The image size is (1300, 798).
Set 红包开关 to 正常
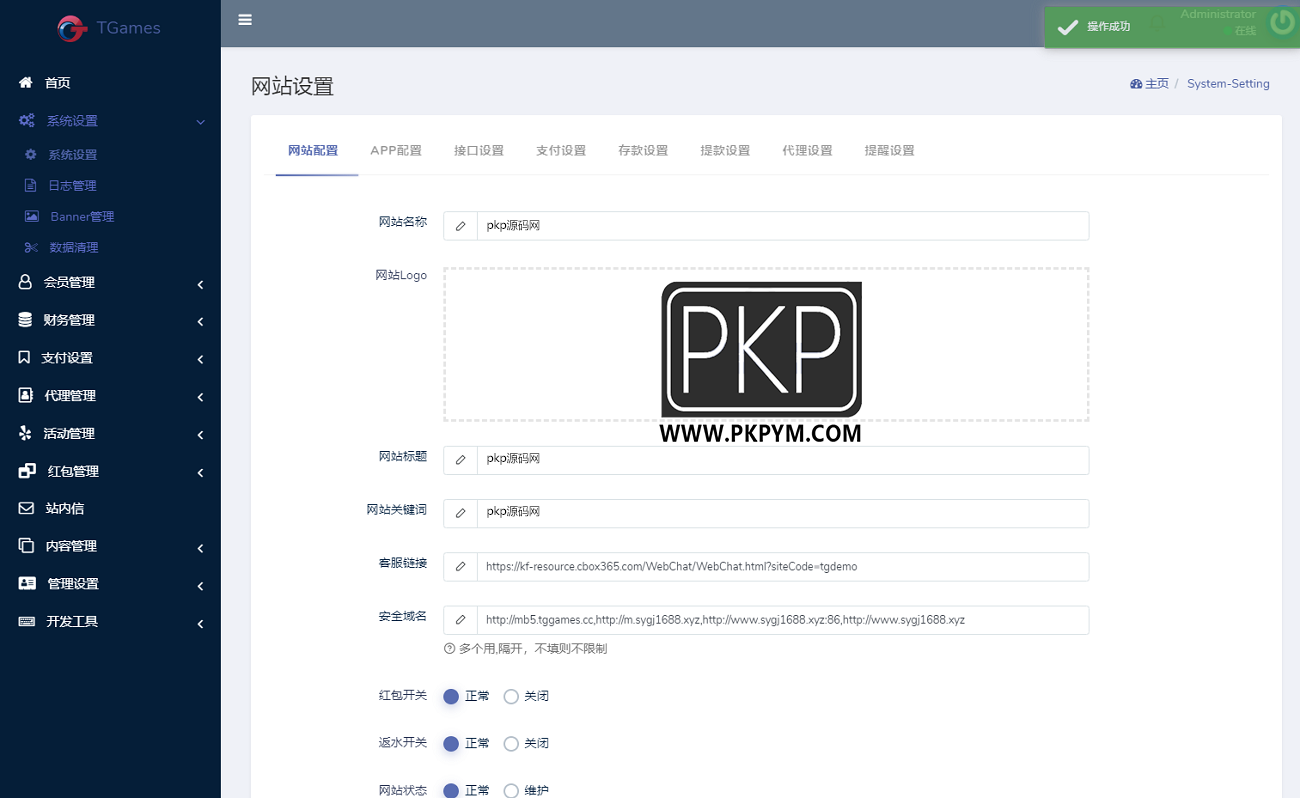coord(451,696)
